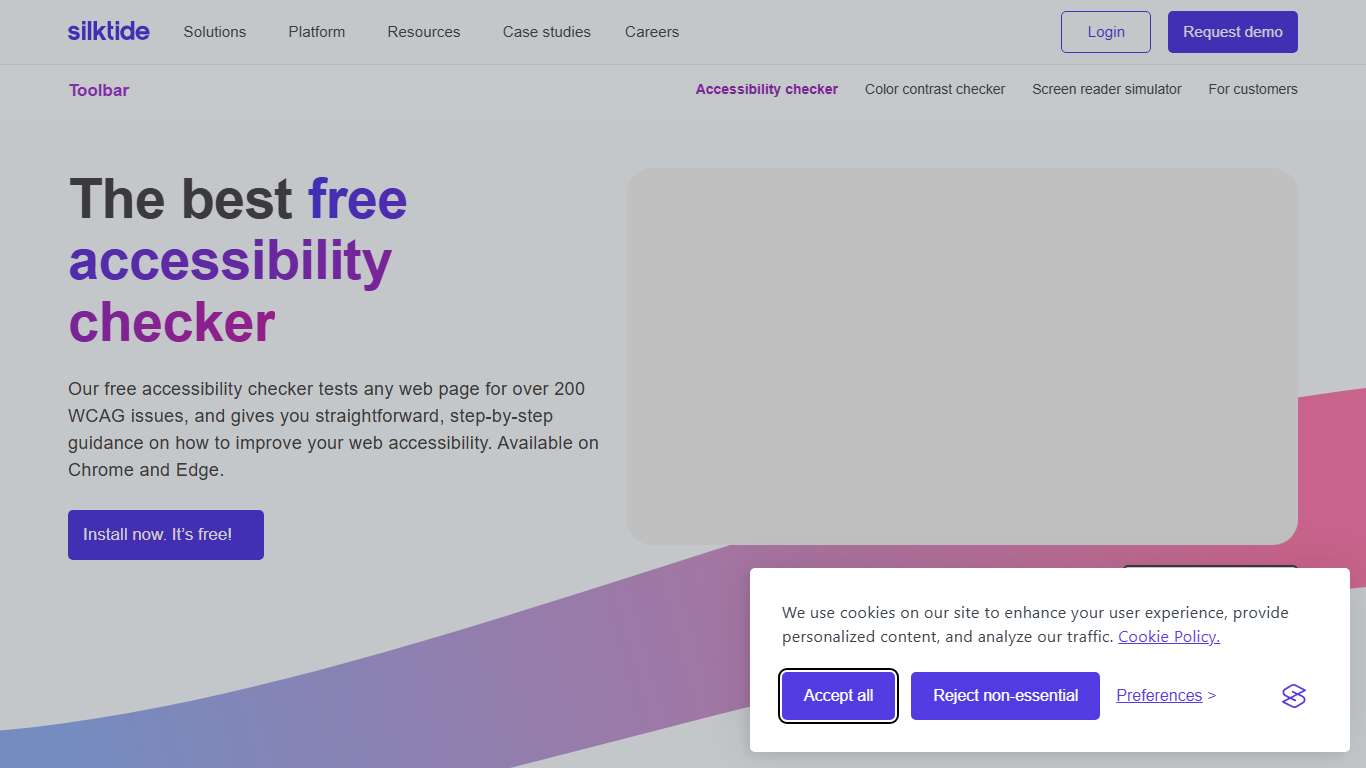1366x768 pixels.
Task: Open the Platform dropdown menu
Action: tap(316, 31)
